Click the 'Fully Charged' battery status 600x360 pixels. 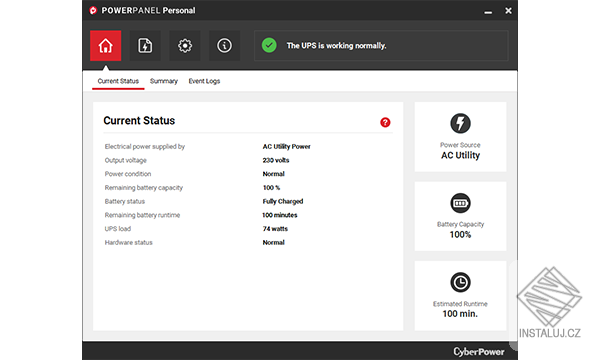pyautogui.click(x=283, y=201)
